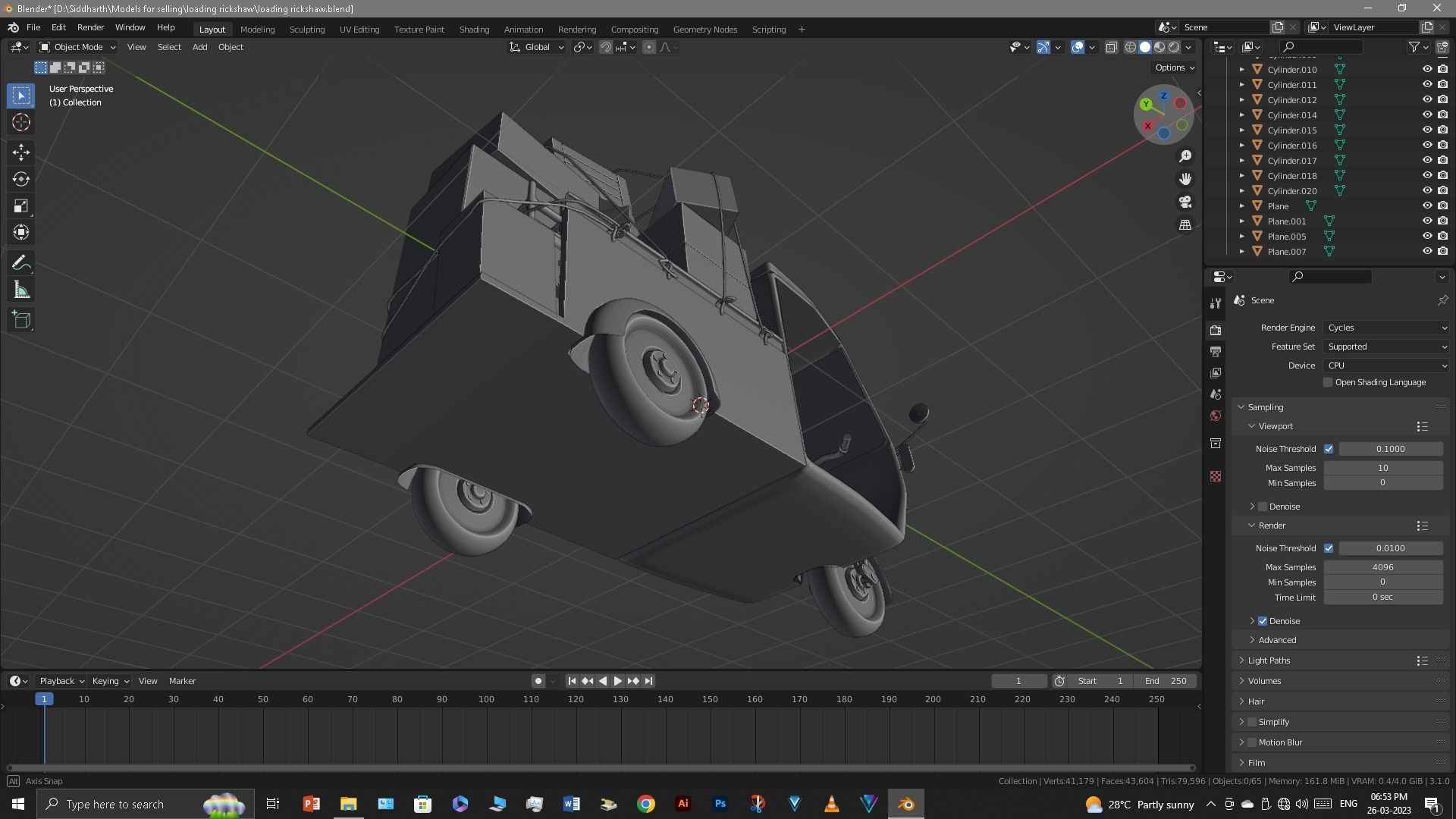
Task: Open Render Engine dropdown
Action: 1387,328
